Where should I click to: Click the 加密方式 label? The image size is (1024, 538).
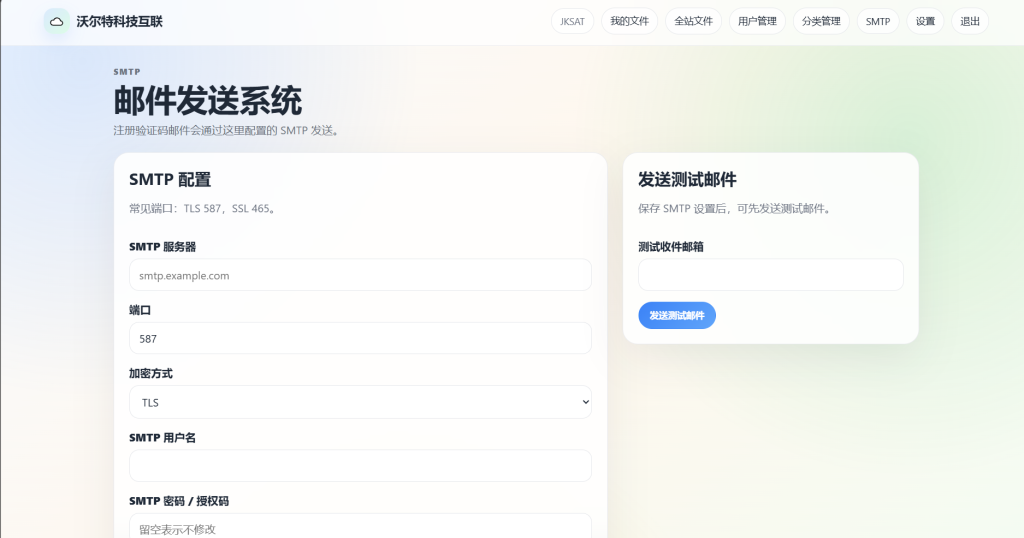pyautogui.click(x=151, y=373)
